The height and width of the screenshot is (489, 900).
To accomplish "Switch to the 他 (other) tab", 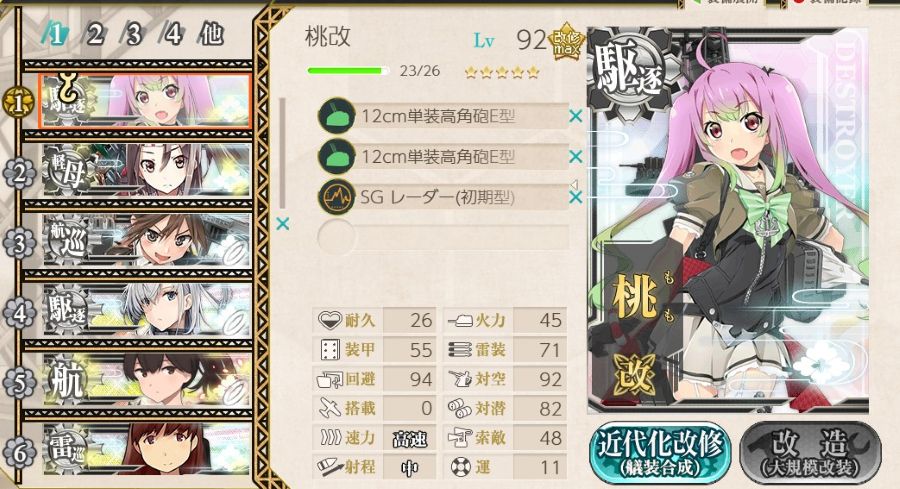I will point(211,35).
